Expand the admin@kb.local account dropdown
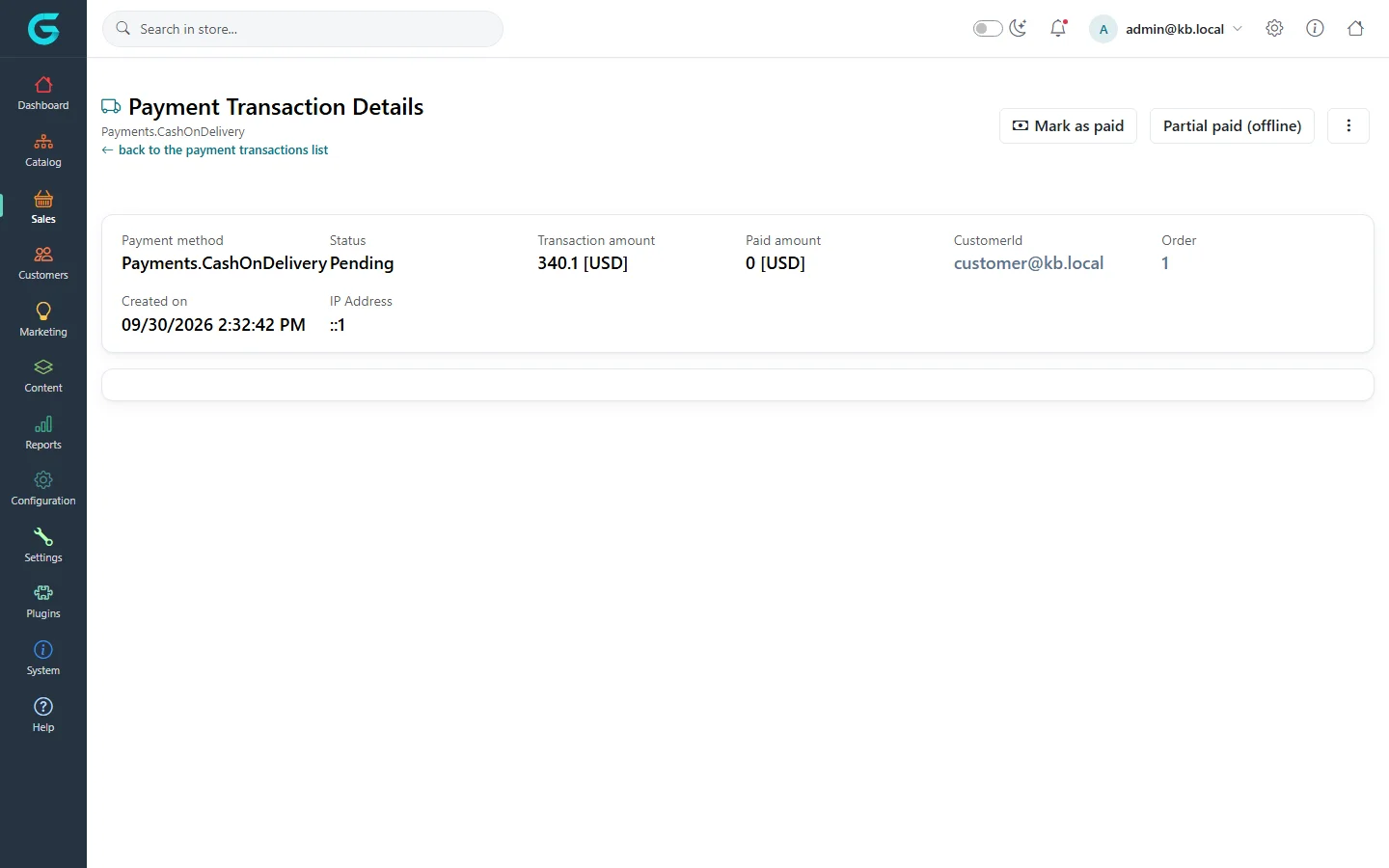This screenshot has height=868, width=1389. point(1184,29)
